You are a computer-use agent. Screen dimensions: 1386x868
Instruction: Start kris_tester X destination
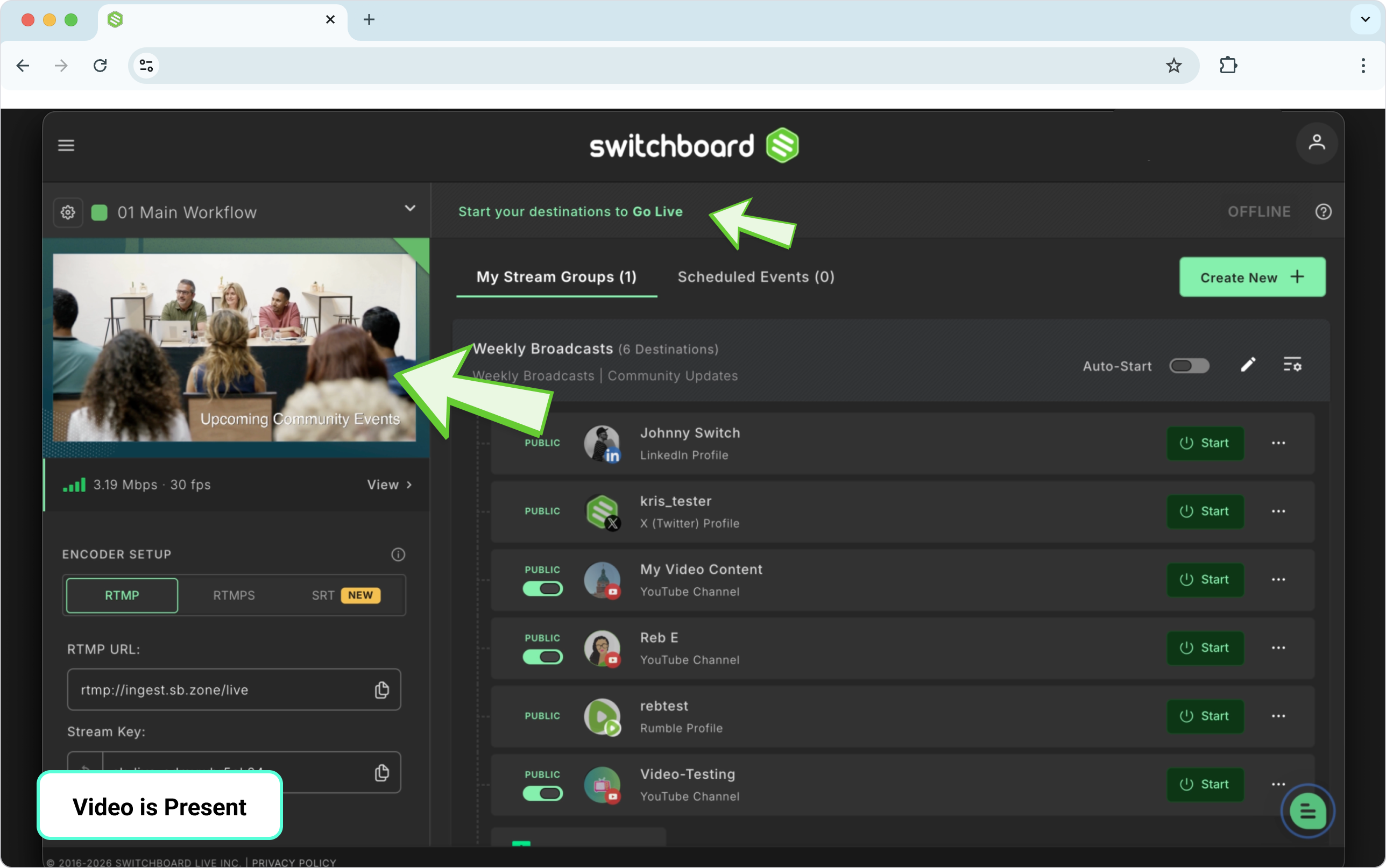(1205, 511)
